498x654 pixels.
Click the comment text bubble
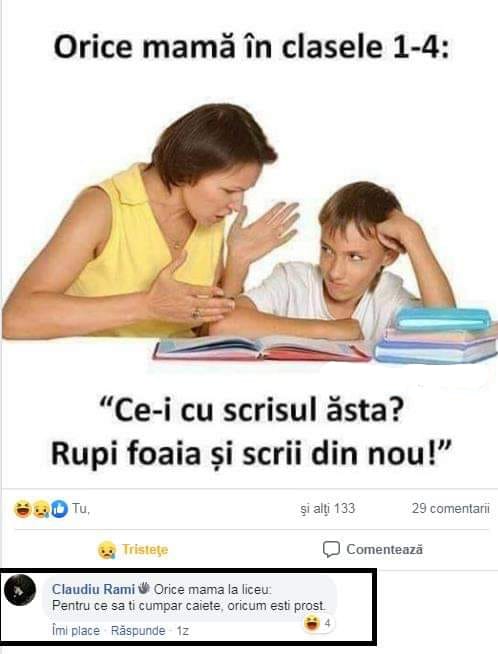coord(191,598)
